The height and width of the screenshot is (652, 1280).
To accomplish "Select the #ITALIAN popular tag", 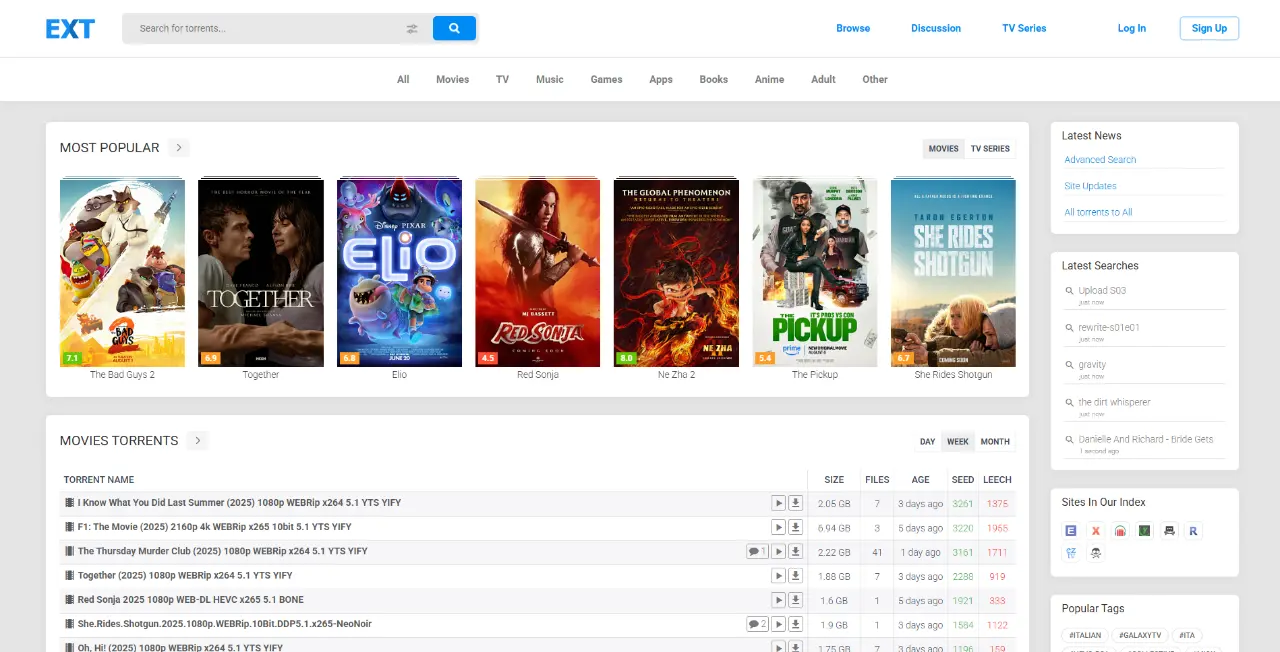I will pyautogui.click(x=1084, y=635).
